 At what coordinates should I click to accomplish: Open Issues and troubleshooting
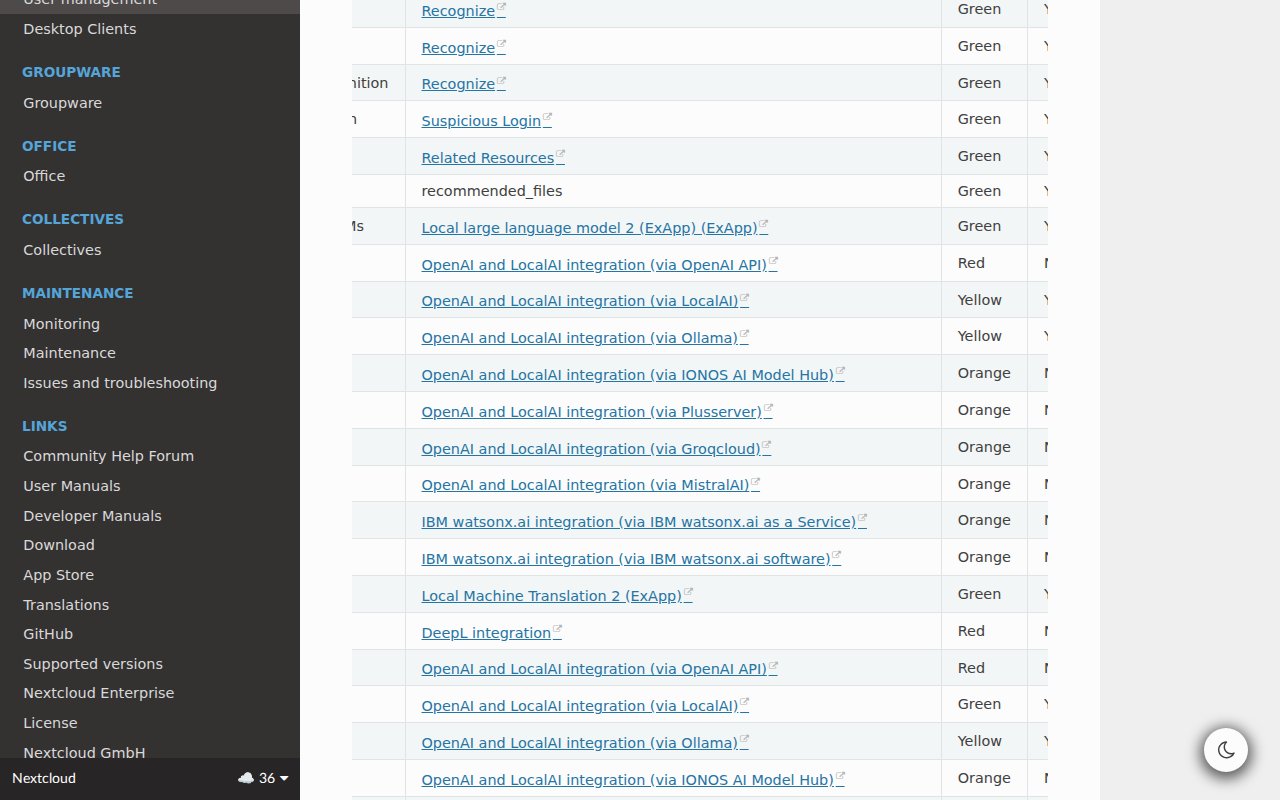coord(120,383)
